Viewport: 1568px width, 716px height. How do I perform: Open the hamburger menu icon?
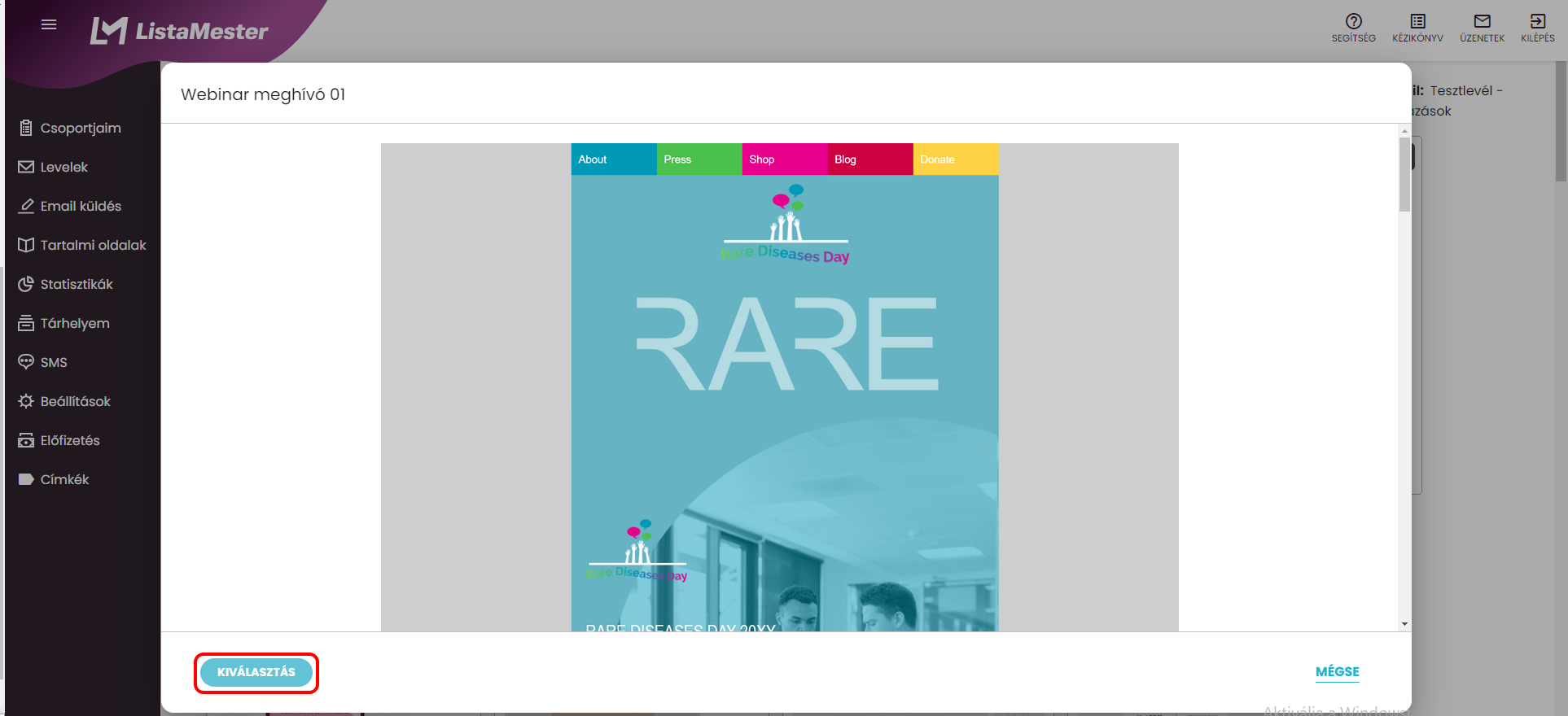(x=49, y=24)
